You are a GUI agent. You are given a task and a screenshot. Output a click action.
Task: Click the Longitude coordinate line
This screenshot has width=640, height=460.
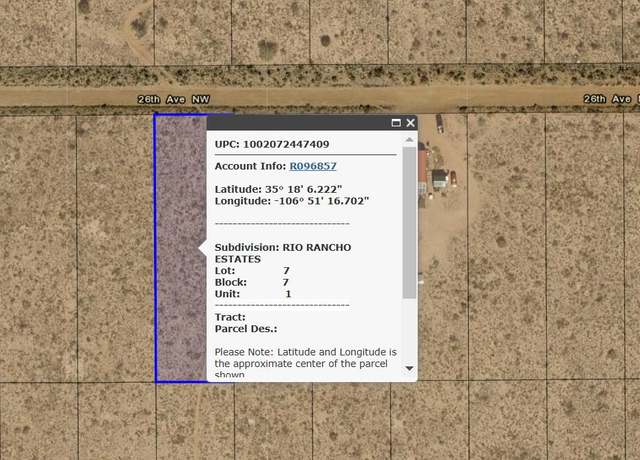coord(292,201)
